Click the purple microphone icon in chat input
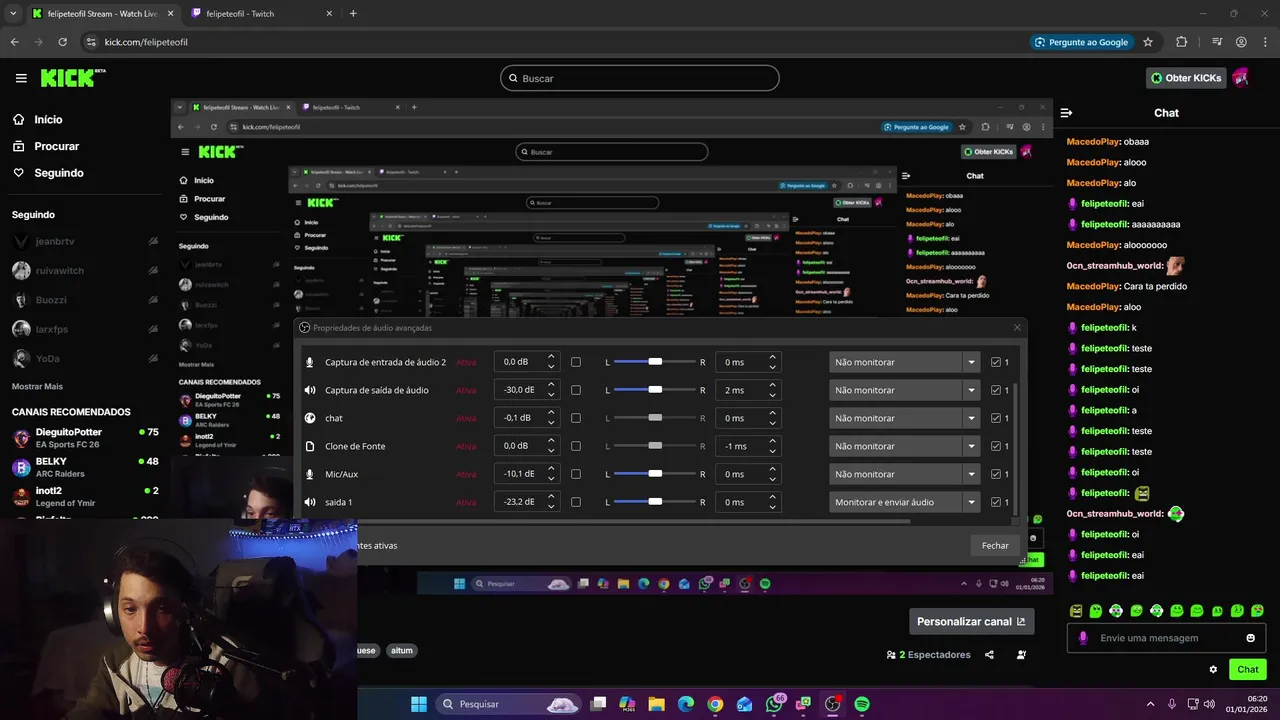Image resolution: width=1280 pixels, height=720 pixels. click(x=1083, y=638)
